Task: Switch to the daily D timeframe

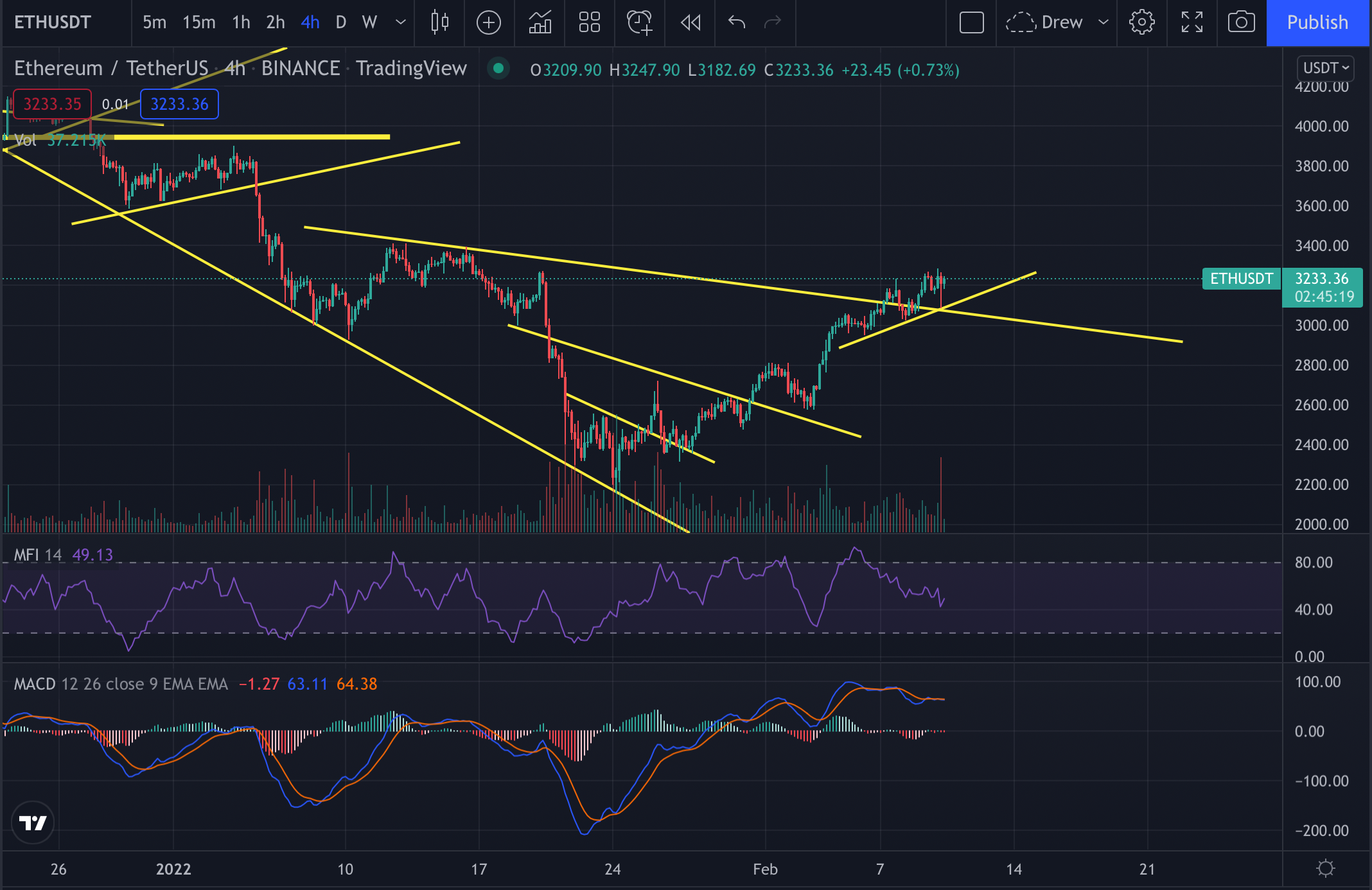Action: (340, 22)
